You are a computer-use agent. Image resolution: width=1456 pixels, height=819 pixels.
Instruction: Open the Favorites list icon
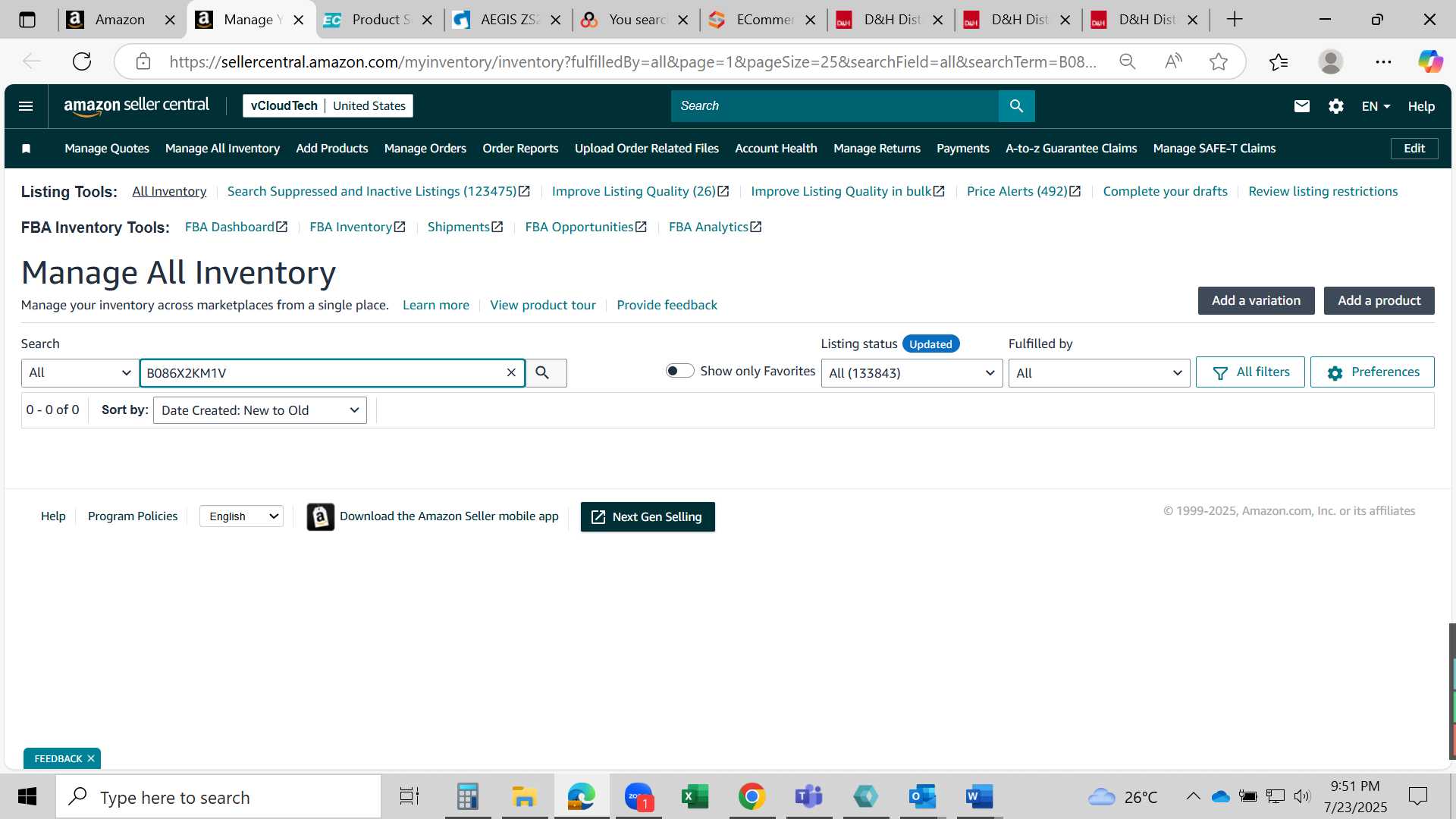pos(1279,61)
